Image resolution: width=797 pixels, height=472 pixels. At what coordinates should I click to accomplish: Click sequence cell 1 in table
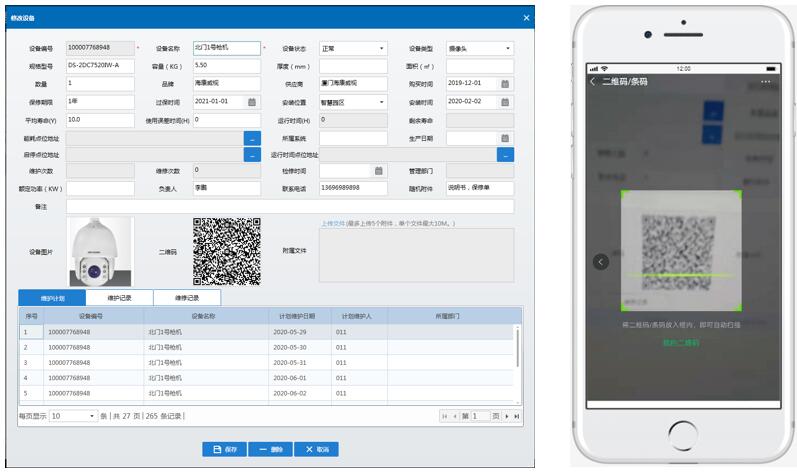pyautogui.click(x=32, y=332)
